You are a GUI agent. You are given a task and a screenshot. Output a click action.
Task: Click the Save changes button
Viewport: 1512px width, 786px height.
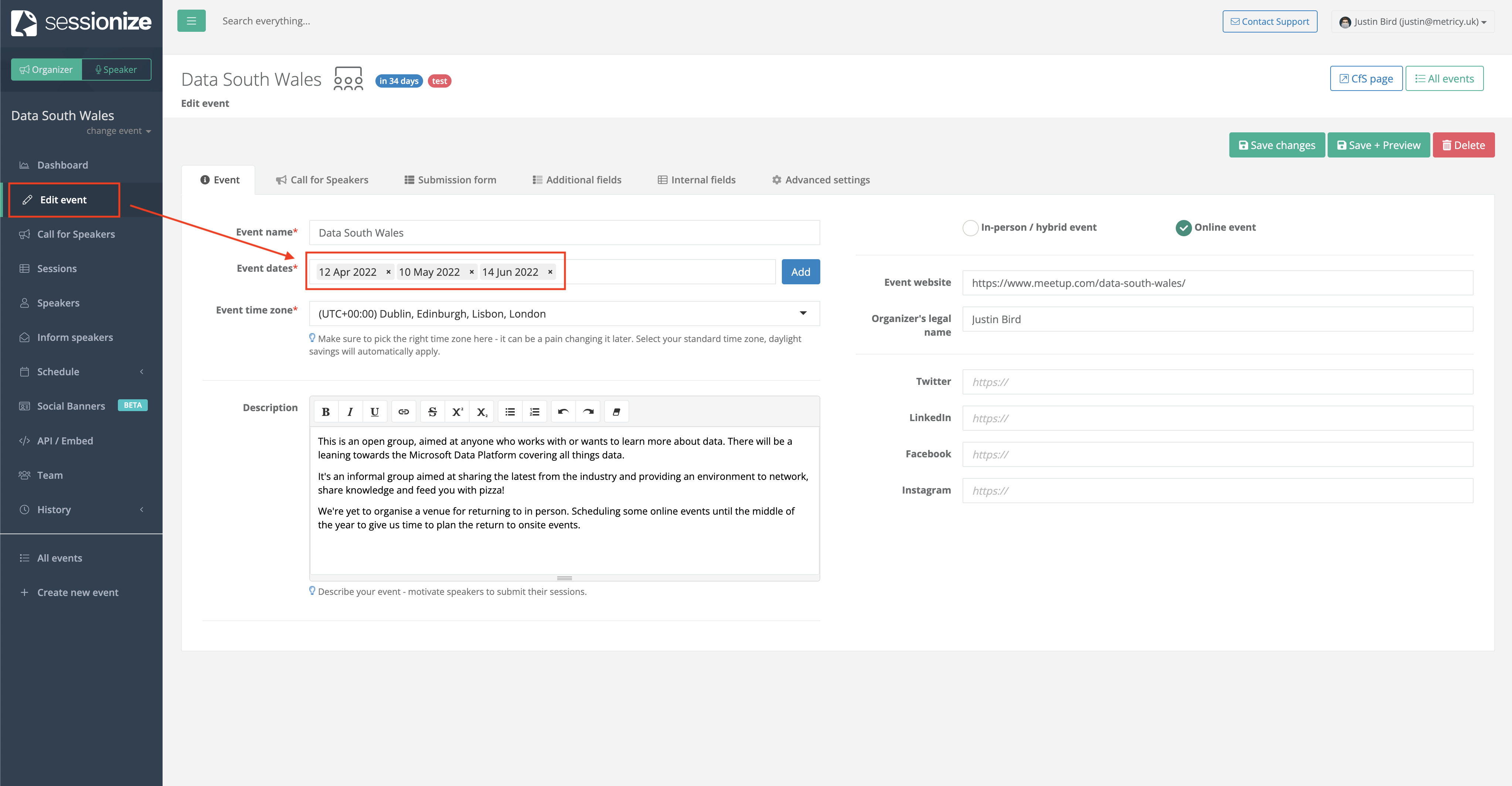[x=1277, y=145]
